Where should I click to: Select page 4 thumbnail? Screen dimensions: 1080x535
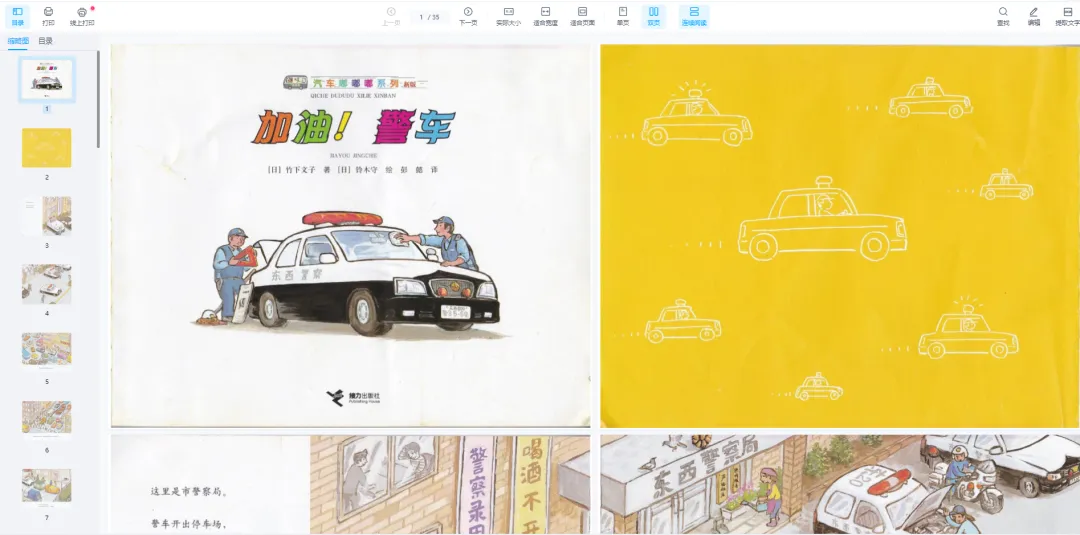click(47, 284)
